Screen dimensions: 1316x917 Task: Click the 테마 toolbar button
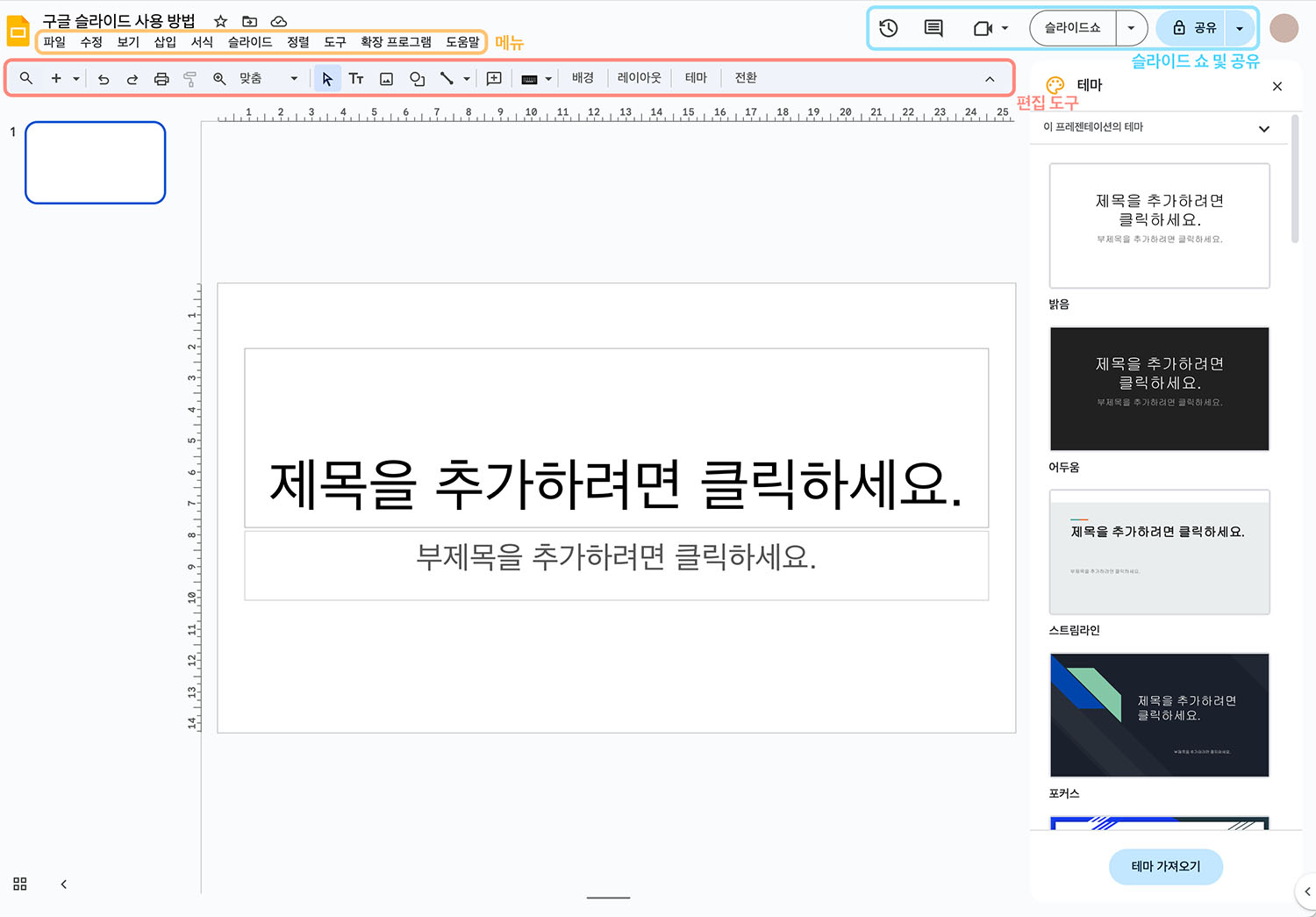[696, 78]
